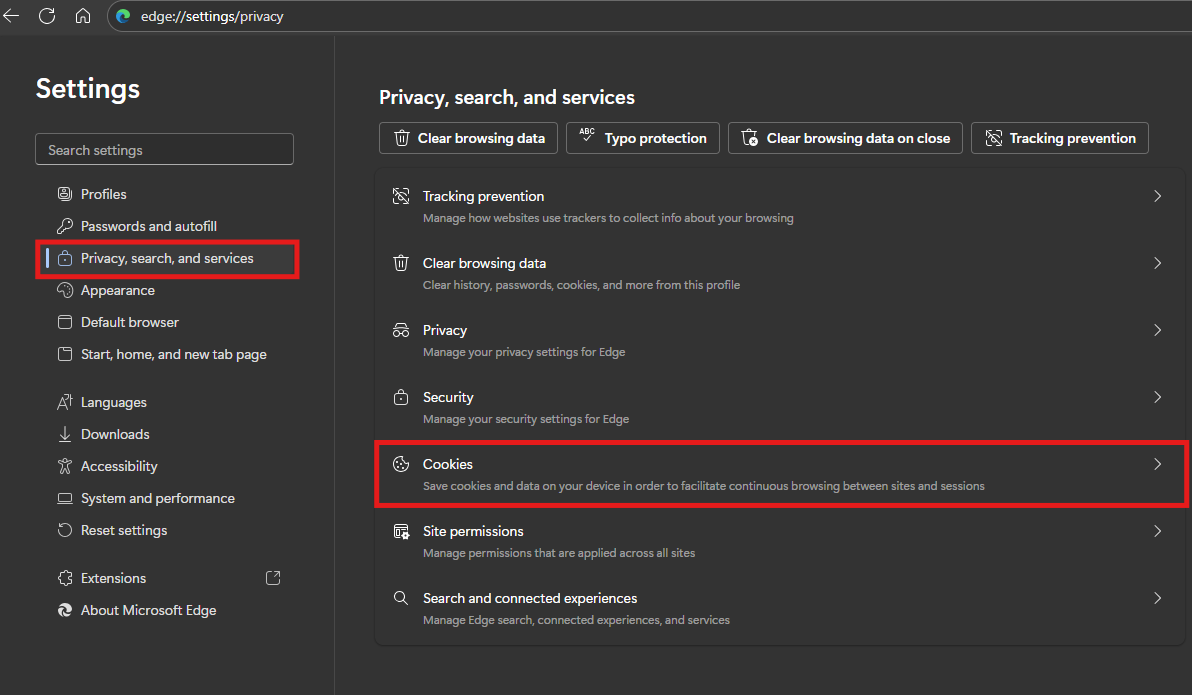
Task: Click the Accessibility figure icon
Action: click(x=65, y=466)
